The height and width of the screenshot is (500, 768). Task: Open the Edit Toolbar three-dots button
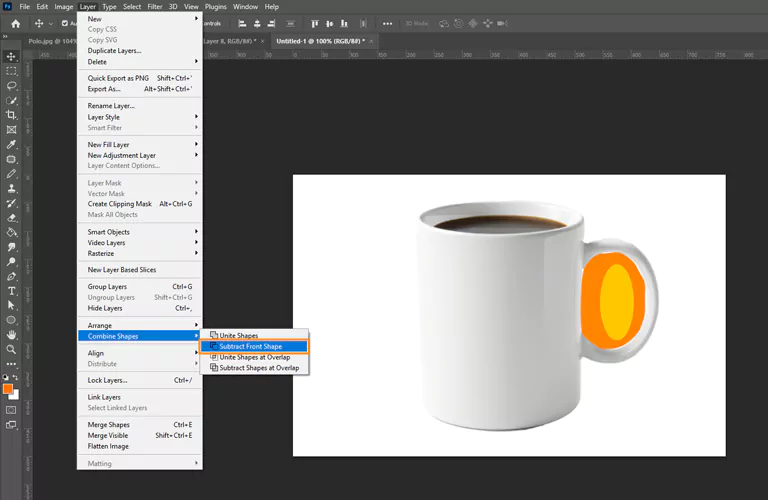(11, 364)
